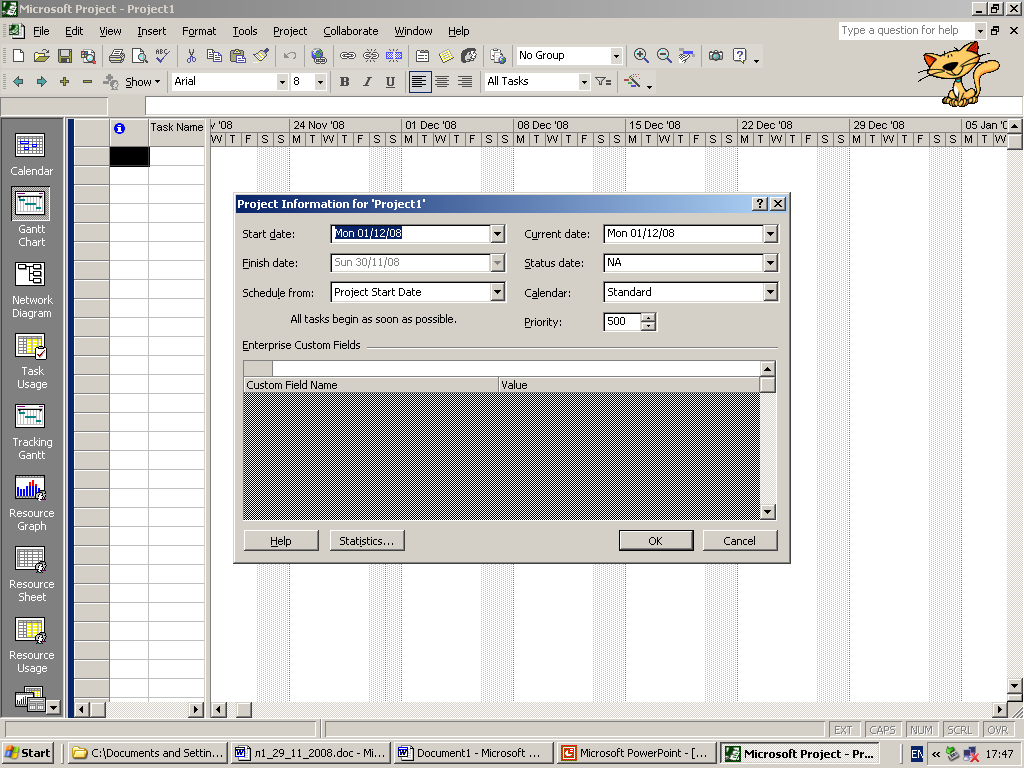Create a new project with New icon

19,56
